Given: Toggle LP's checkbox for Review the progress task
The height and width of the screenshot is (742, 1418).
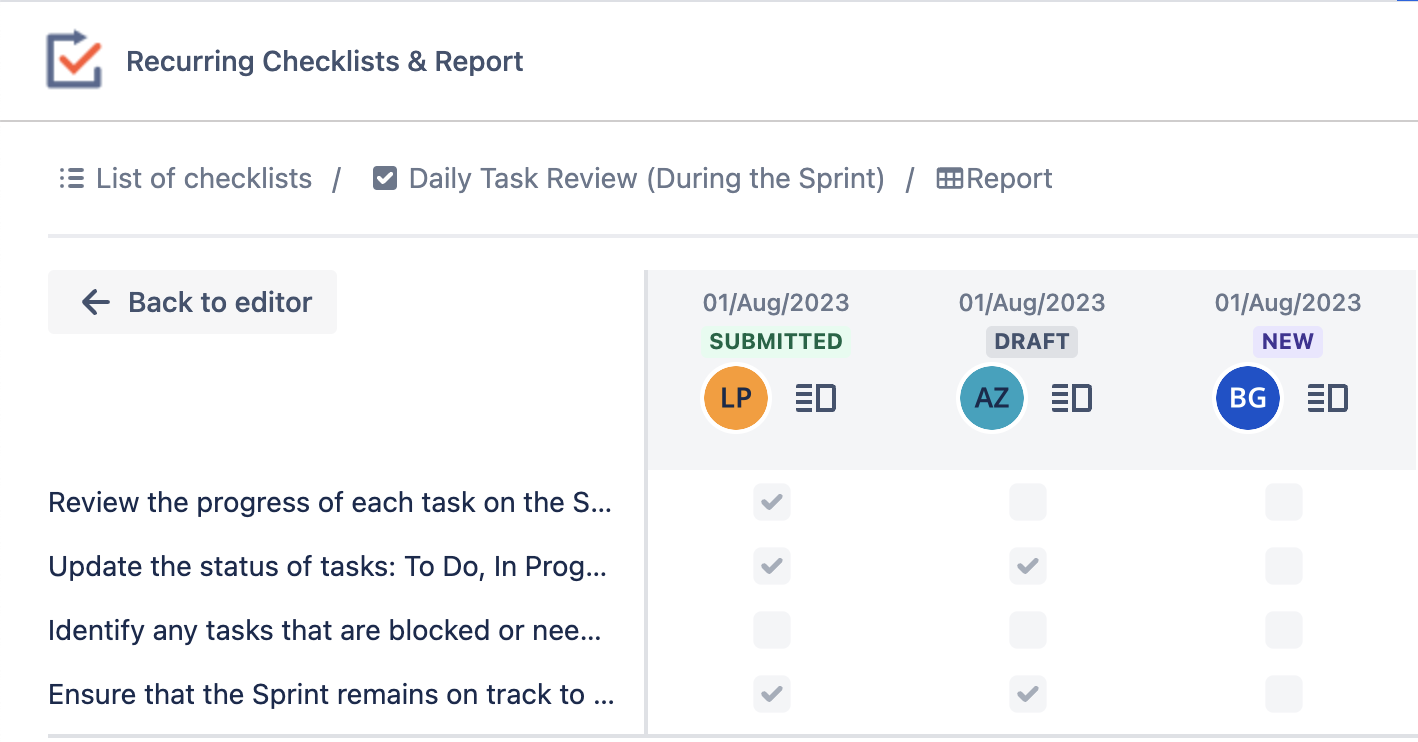Looking at the screenshot, I should pos(771,502).
